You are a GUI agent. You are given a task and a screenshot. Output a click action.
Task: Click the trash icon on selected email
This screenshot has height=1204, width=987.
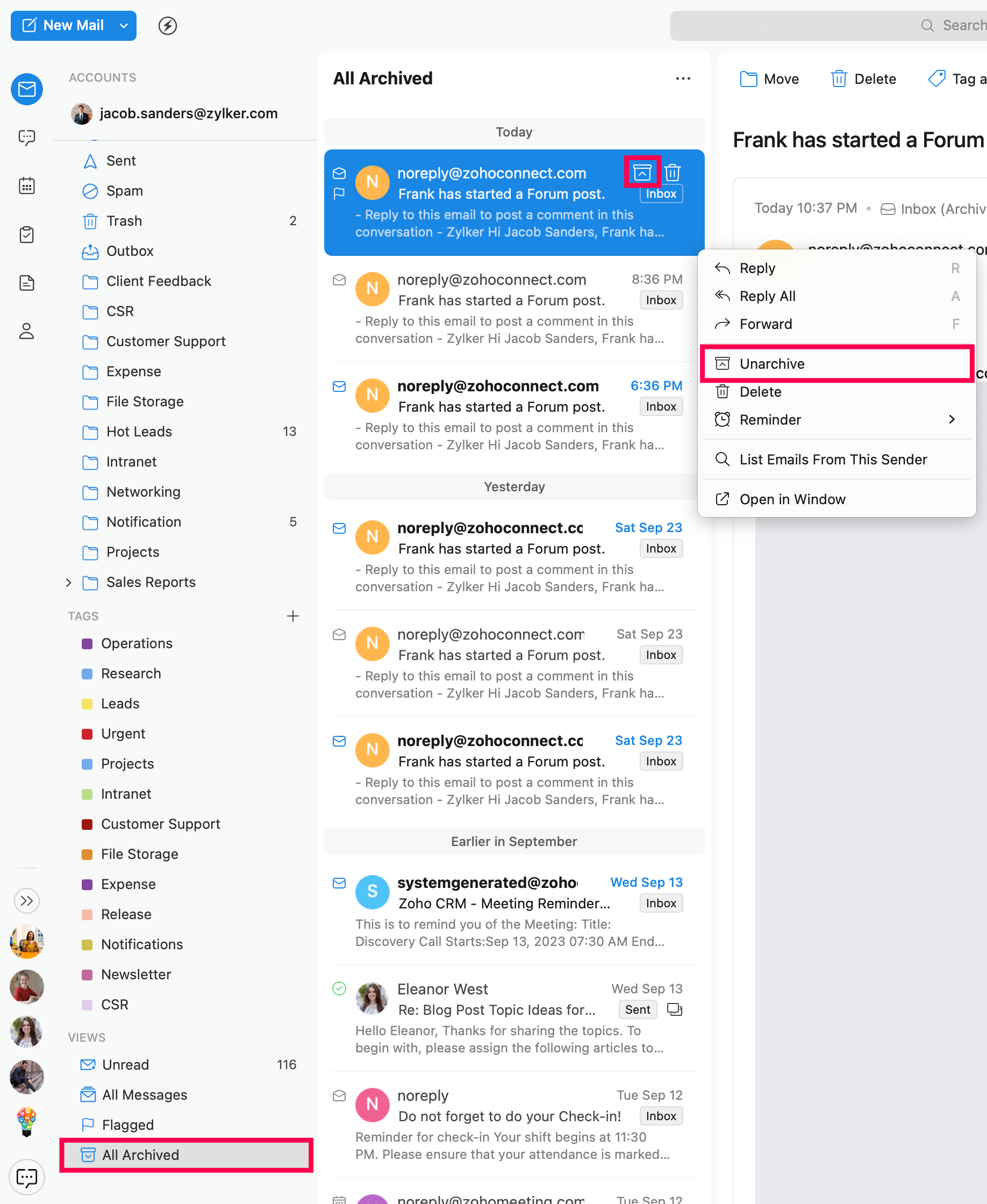coord(673,171)
